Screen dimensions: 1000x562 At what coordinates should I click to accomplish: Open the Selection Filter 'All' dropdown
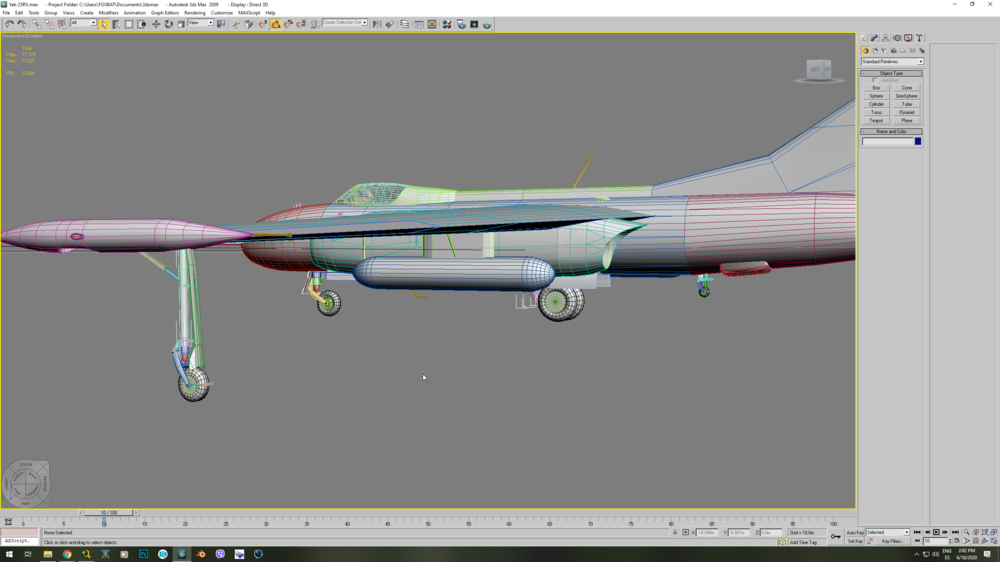pyautogui.click(x=83, y=23)
